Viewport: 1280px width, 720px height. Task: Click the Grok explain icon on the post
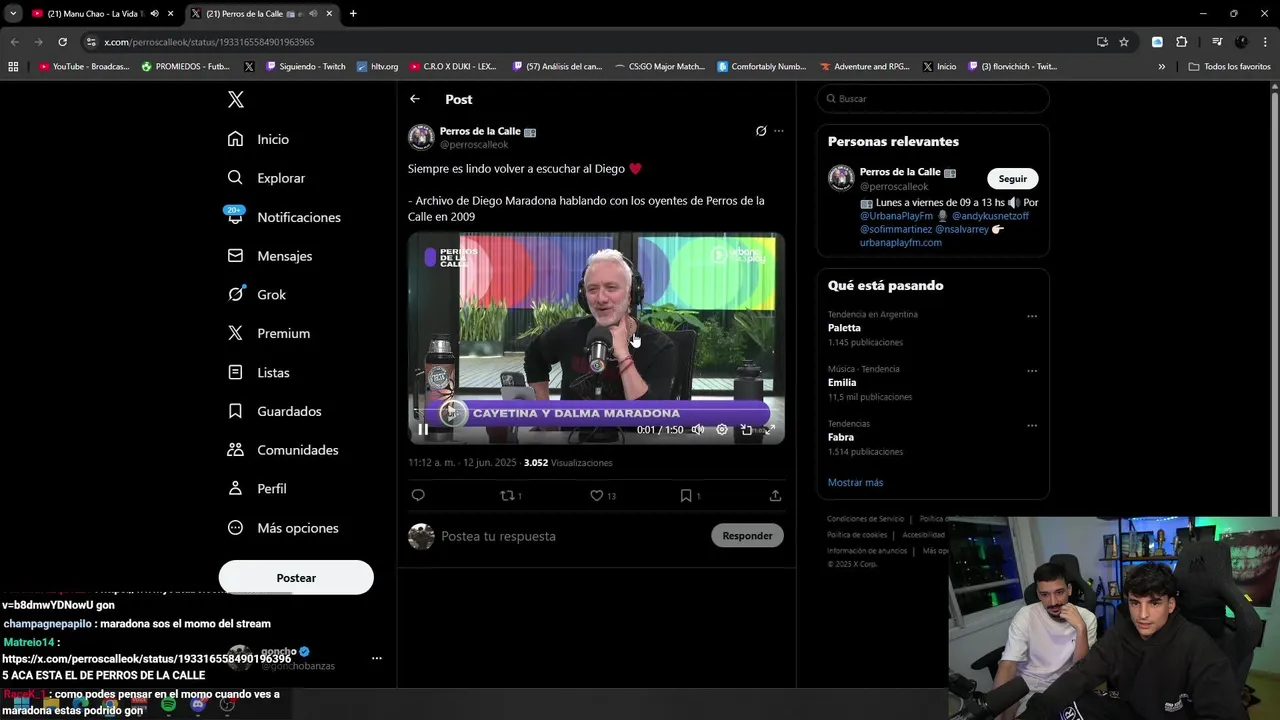click(761, 131)
